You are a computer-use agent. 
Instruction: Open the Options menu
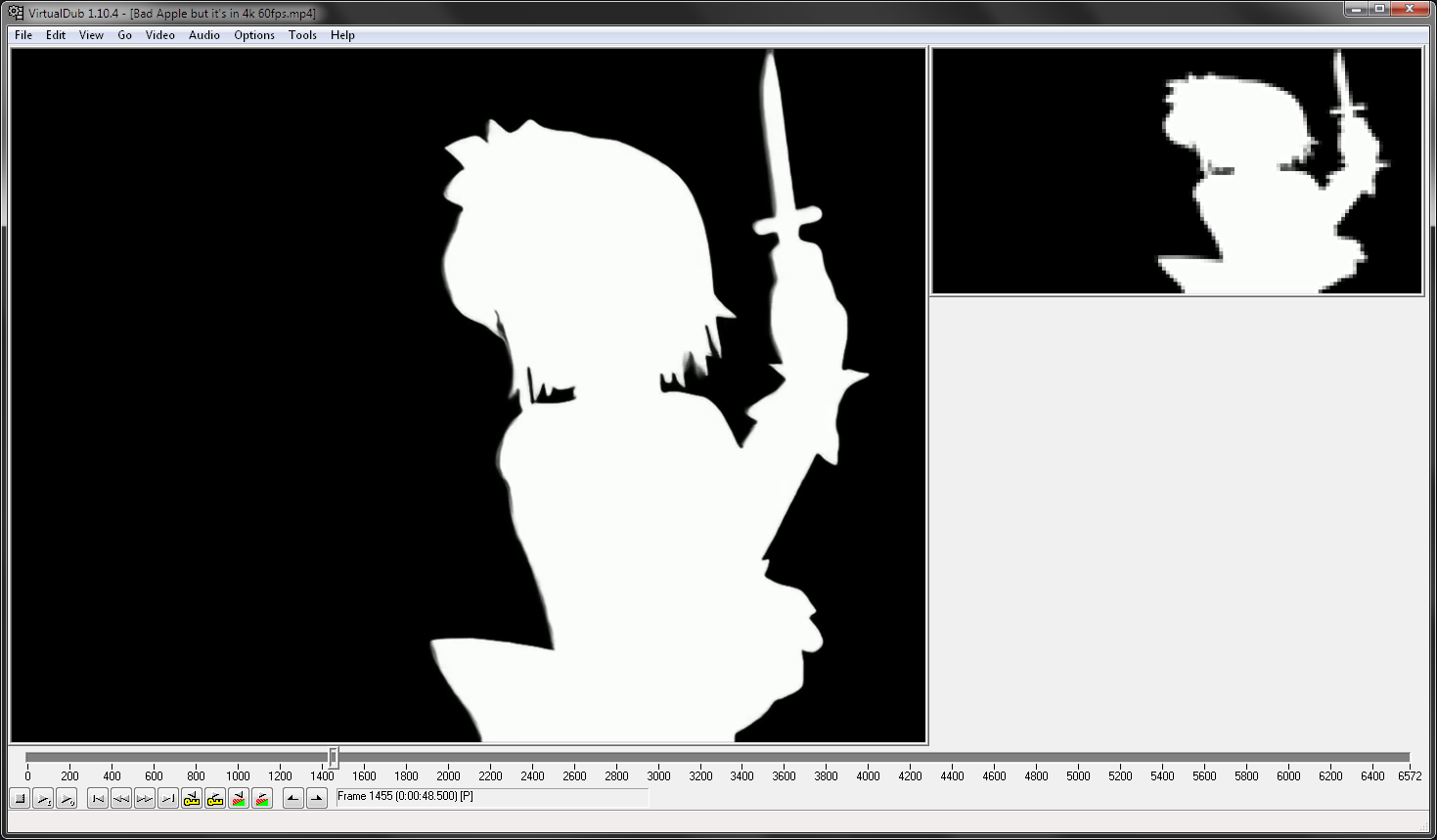(254, 35)
